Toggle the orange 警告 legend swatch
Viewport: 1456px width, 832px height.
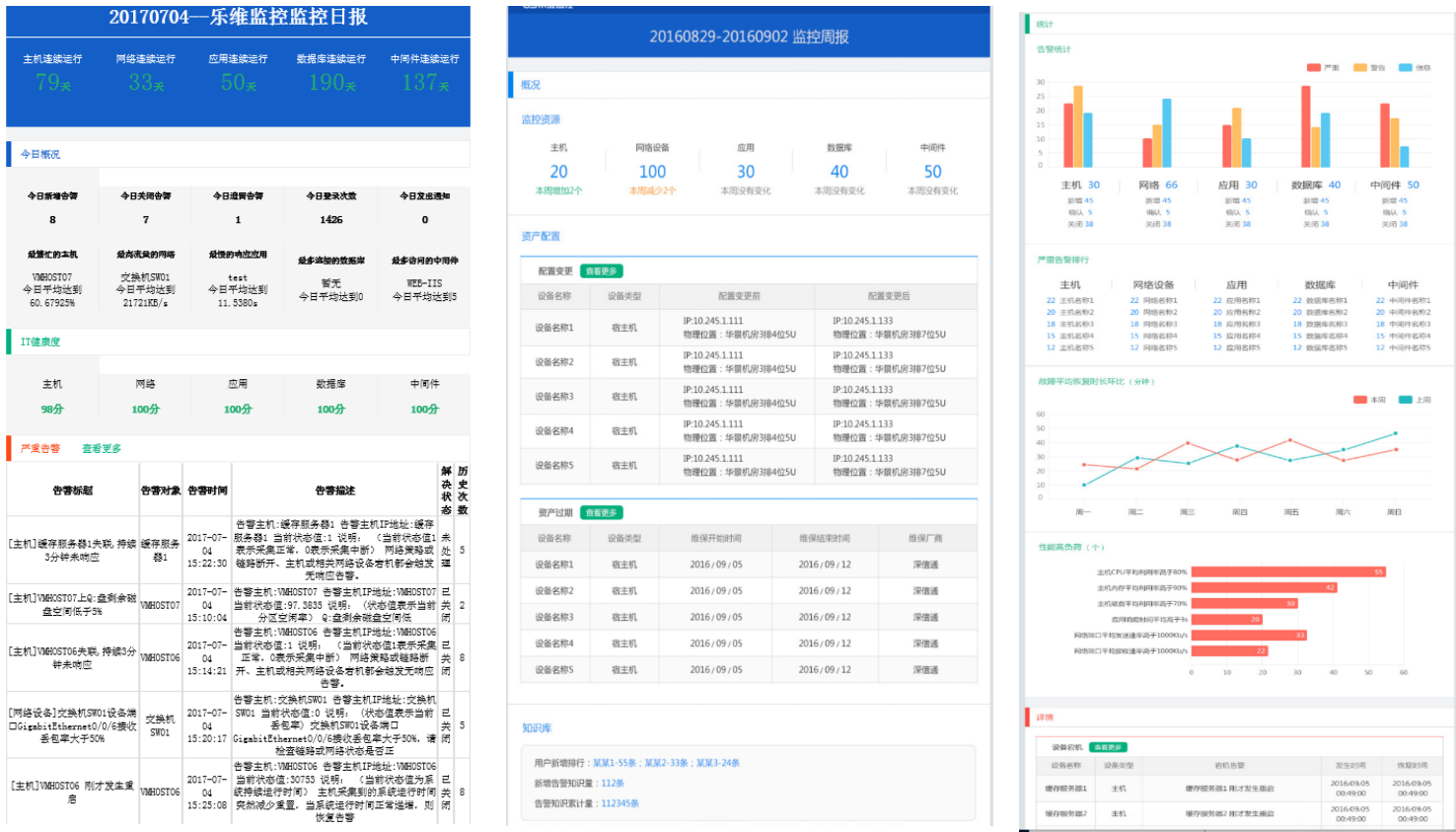pos(1360,68)
